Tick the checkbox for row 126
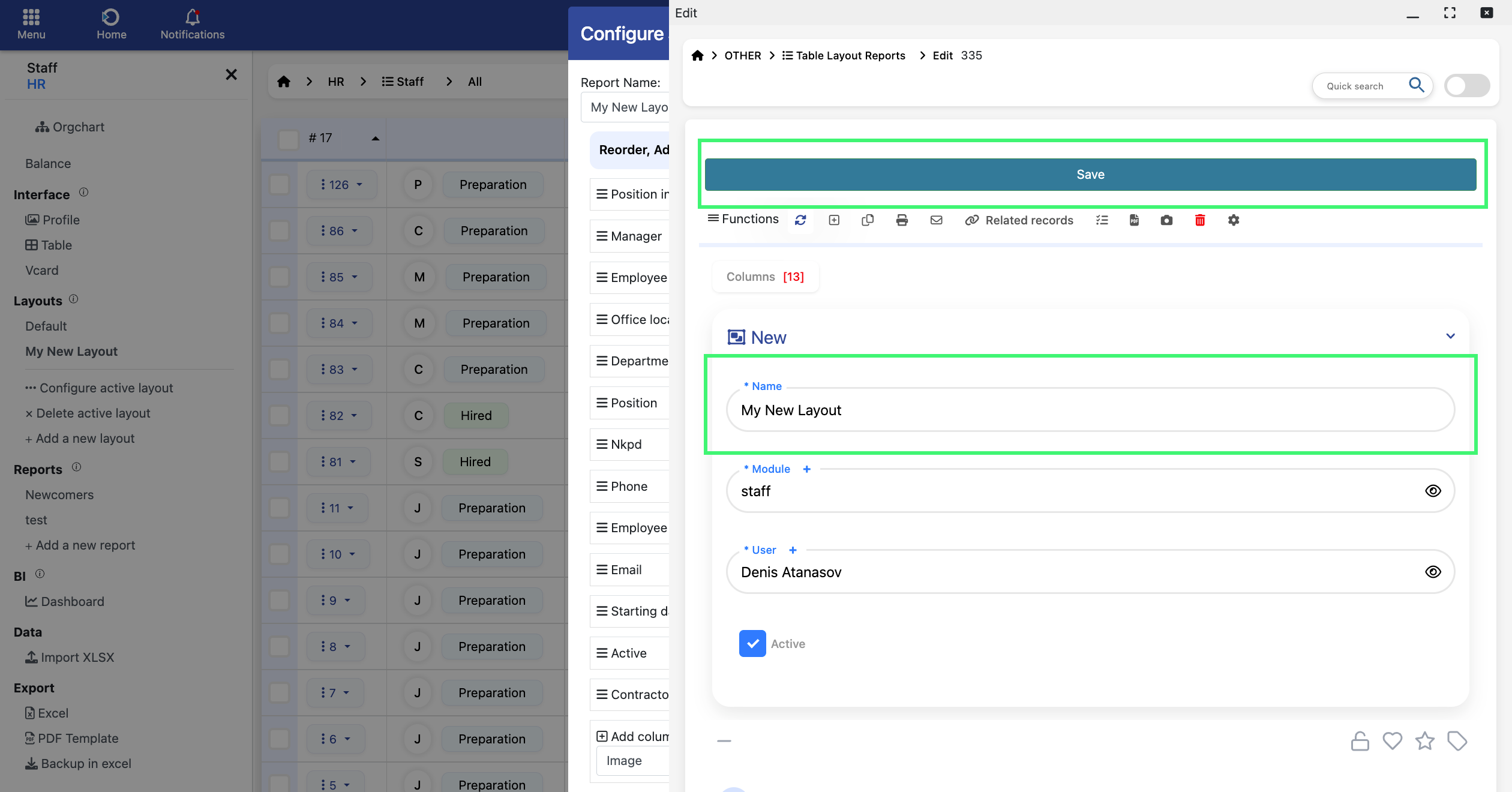 tap(280, 185)
